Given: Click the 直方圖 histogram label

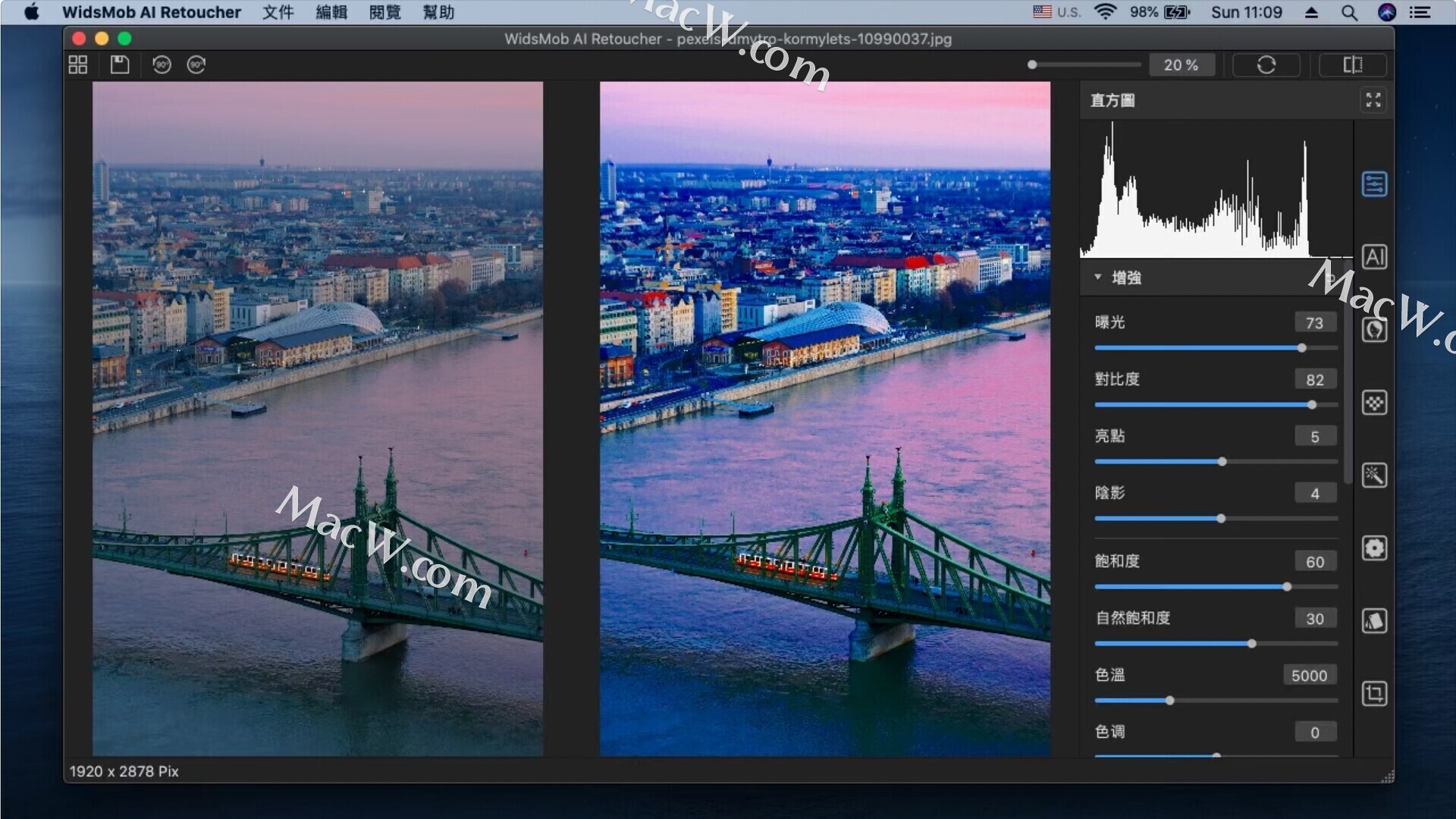Looking at the screenshot, I should (1112, 100).
